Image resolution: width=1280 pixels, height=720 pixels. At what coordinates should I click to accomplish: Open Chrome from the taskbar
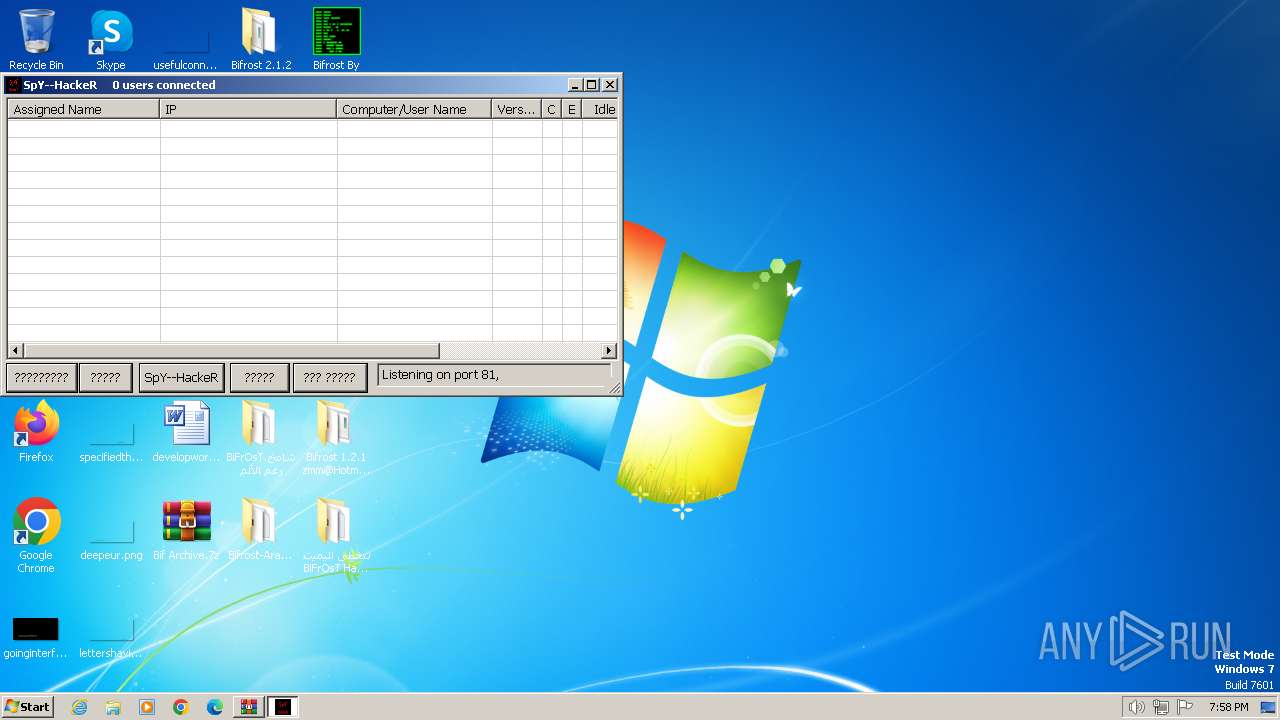point(181,707)
